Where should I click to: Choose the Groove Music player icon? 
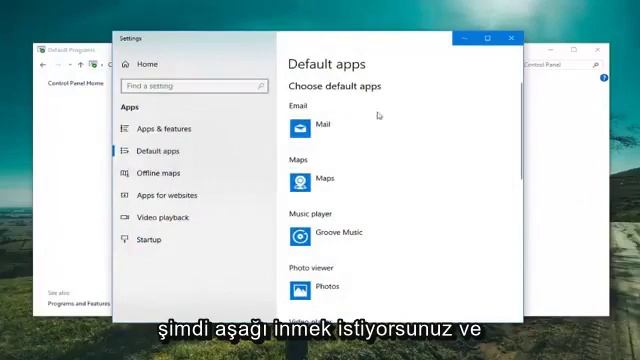300,236
